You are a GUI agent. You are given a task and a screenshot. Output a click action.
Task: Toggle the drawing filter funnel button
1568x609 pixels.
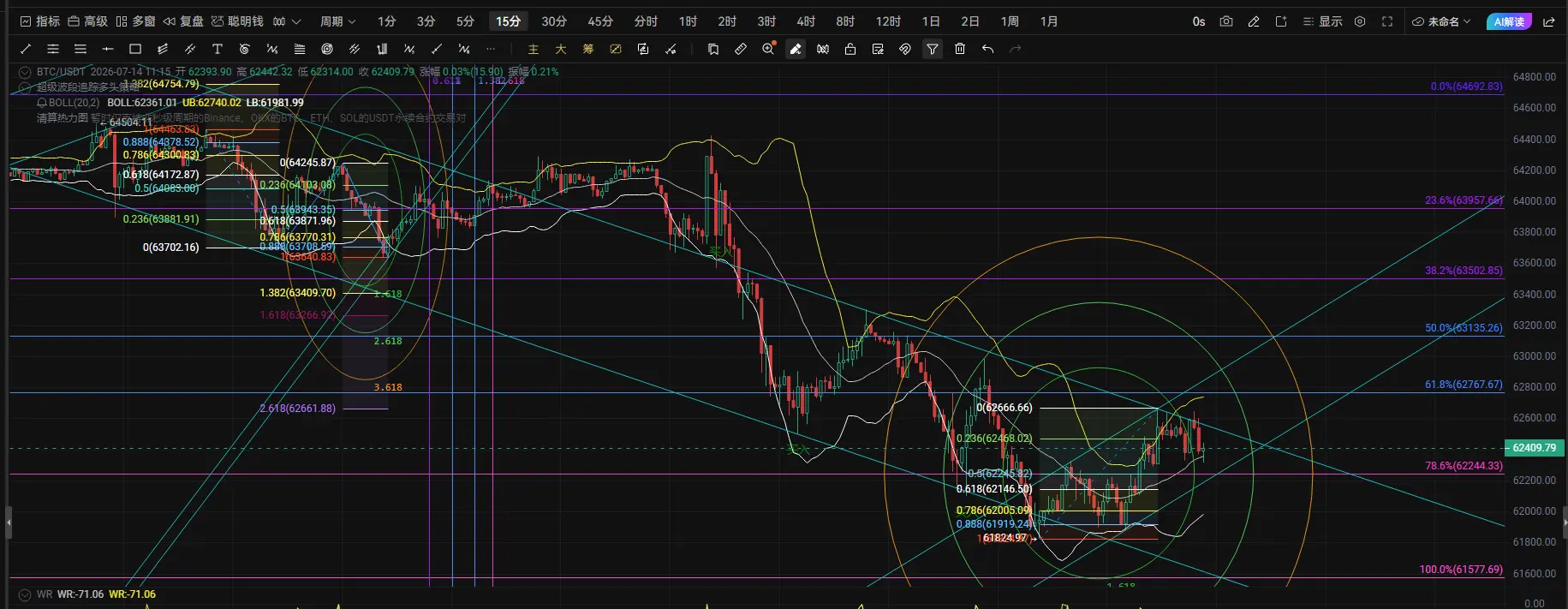pos(933,49)
